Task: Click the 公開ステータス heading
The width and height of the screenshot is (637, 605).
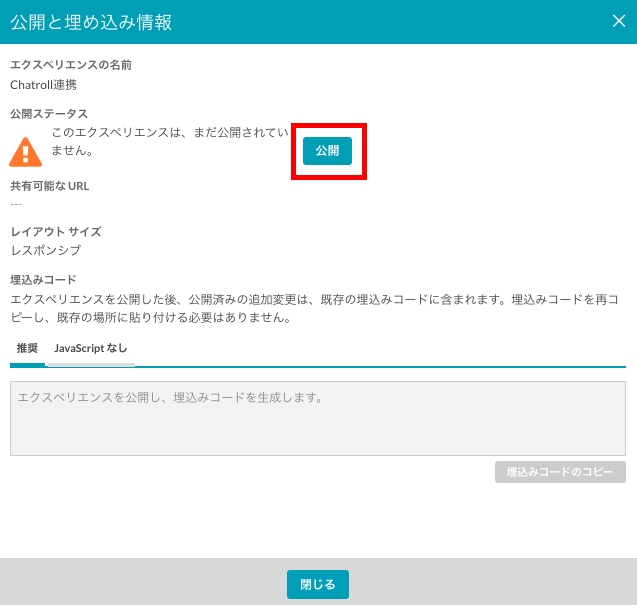Action: click(49, 114)
